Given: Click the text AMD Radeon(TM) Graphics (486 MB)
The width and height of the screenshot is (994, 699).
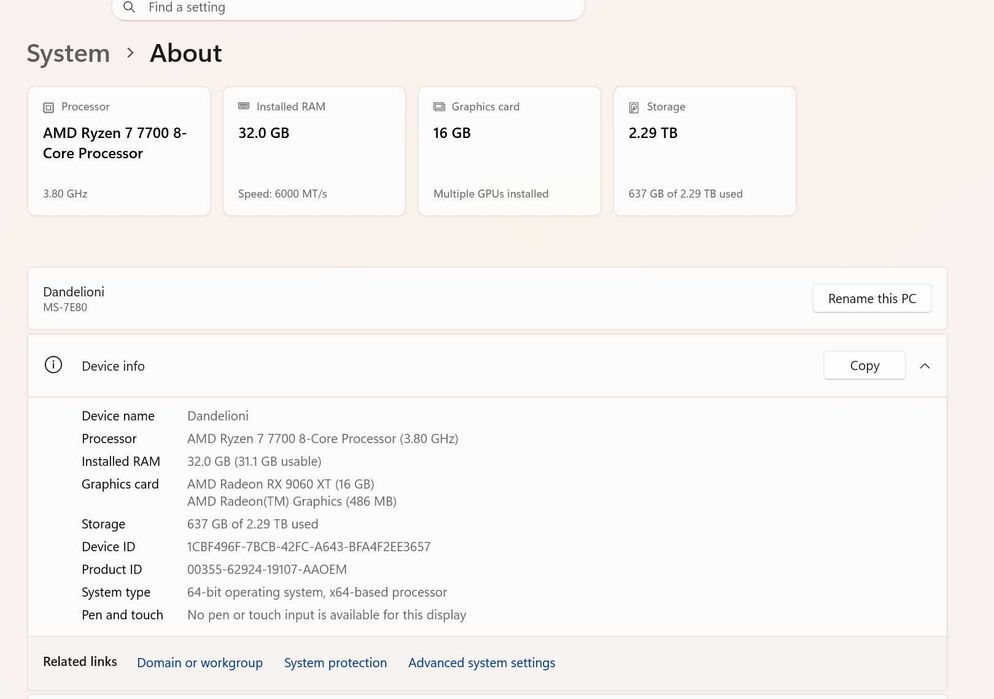Looking at the screenshot, I should pos(292,501).
